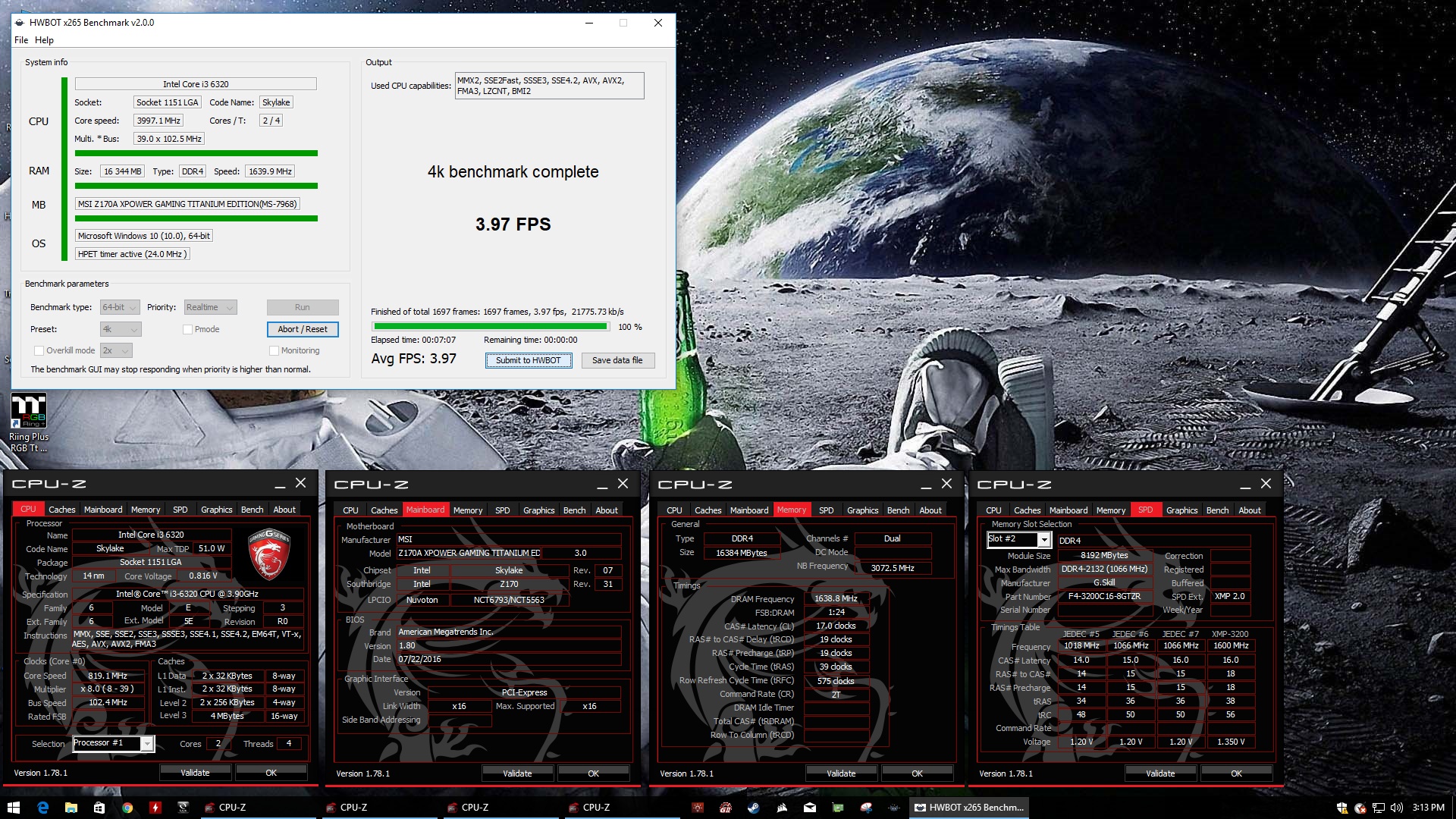Click the green CPU status bar
This screenshot has width=1456, height=819.
pyautogui.click(x=196, y=153)
